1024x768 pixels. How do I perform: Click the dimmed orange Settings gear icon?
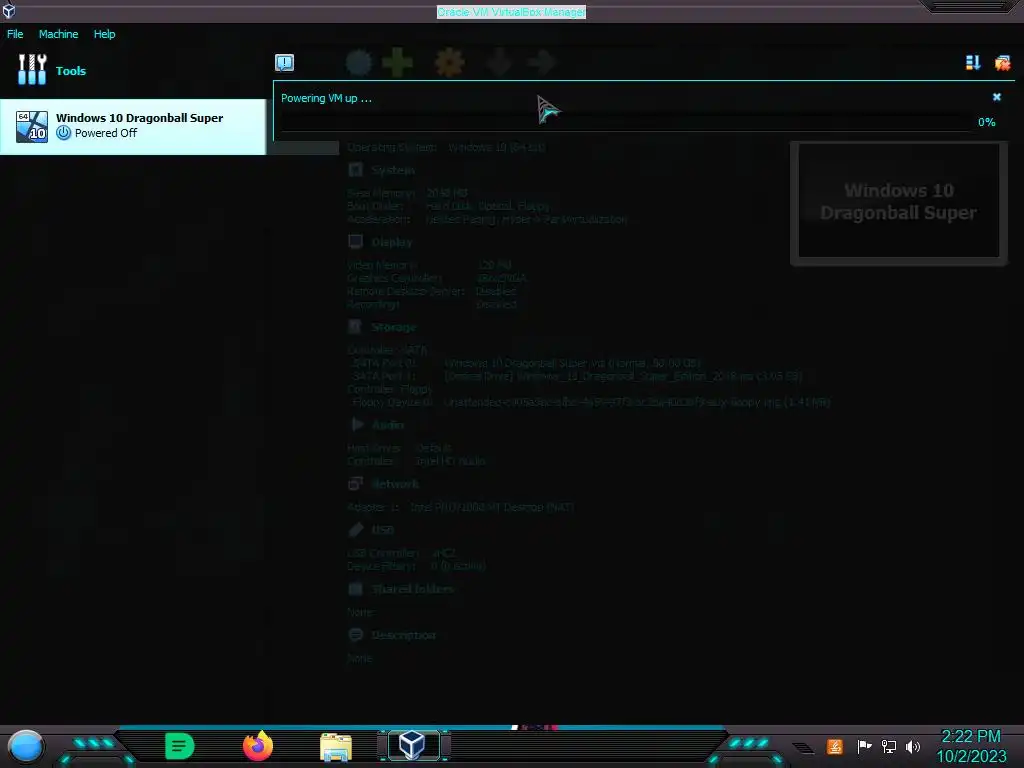tap(449, 63)
